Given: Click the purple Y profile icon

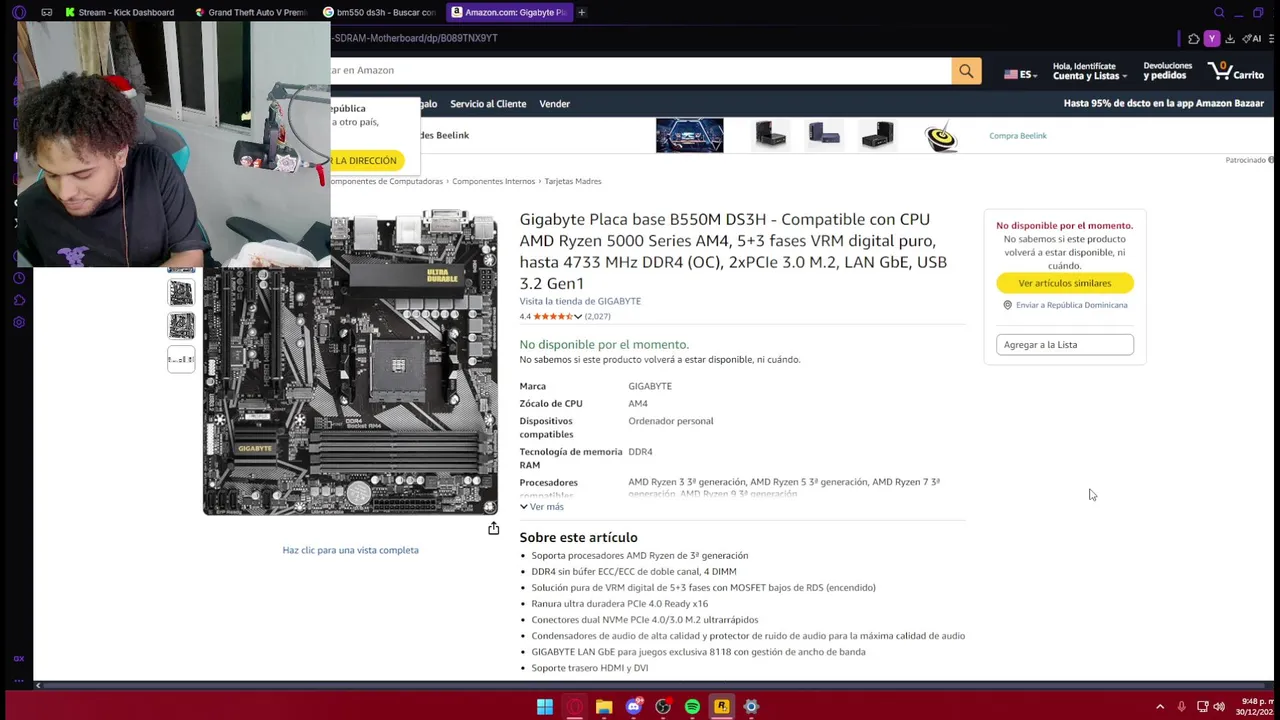Looking at the screenshot, I should [1212, 39].
